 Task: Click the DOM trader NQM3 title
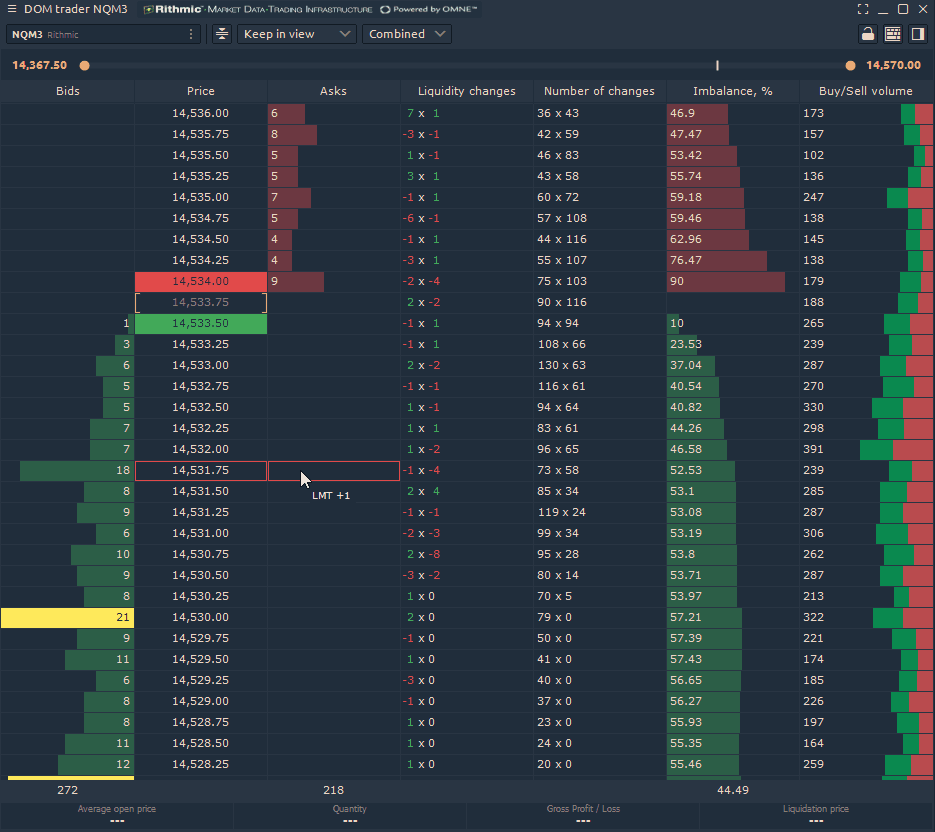click(75, 9)
